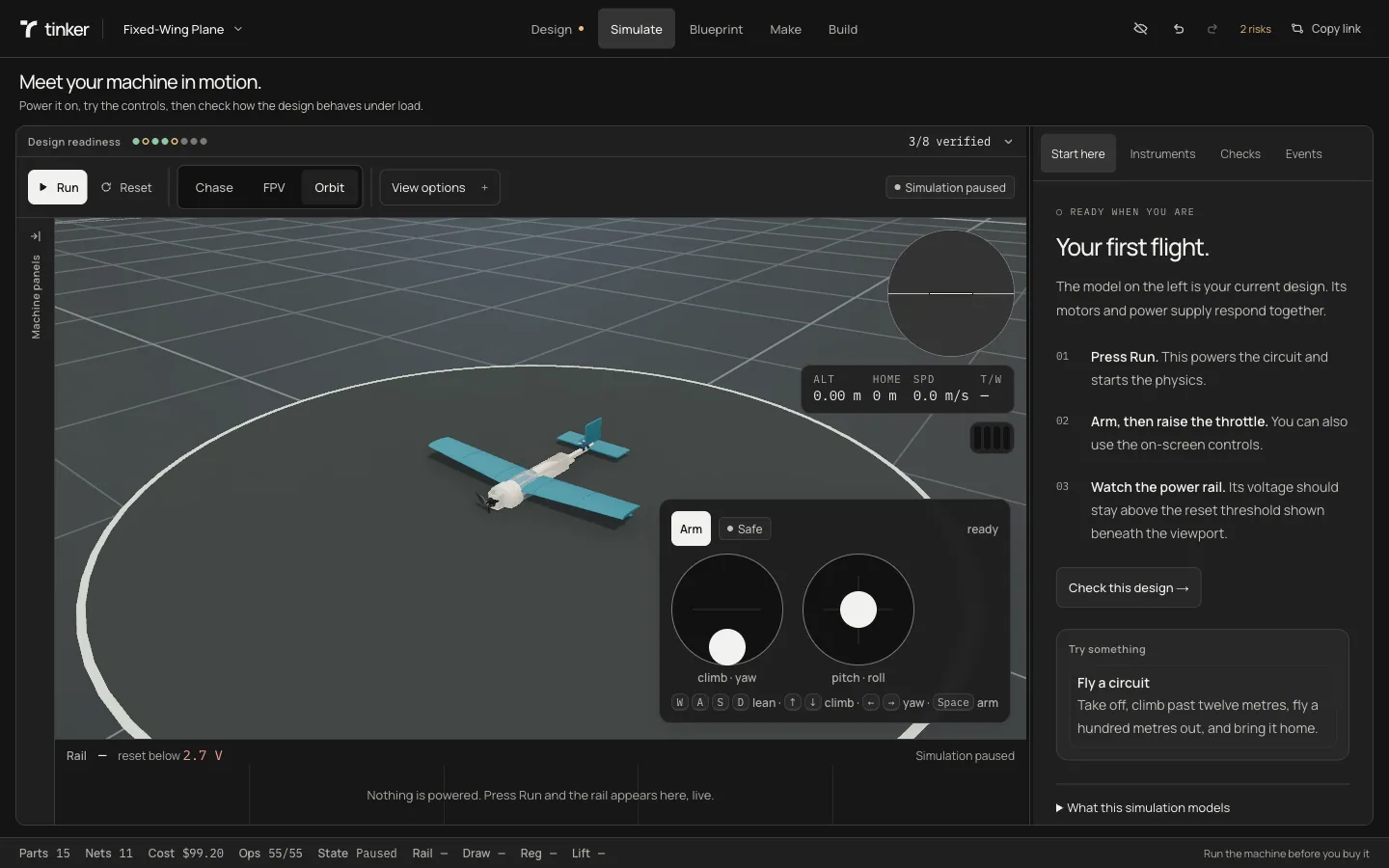Click the Nets 11 status entry

[109, 854]
